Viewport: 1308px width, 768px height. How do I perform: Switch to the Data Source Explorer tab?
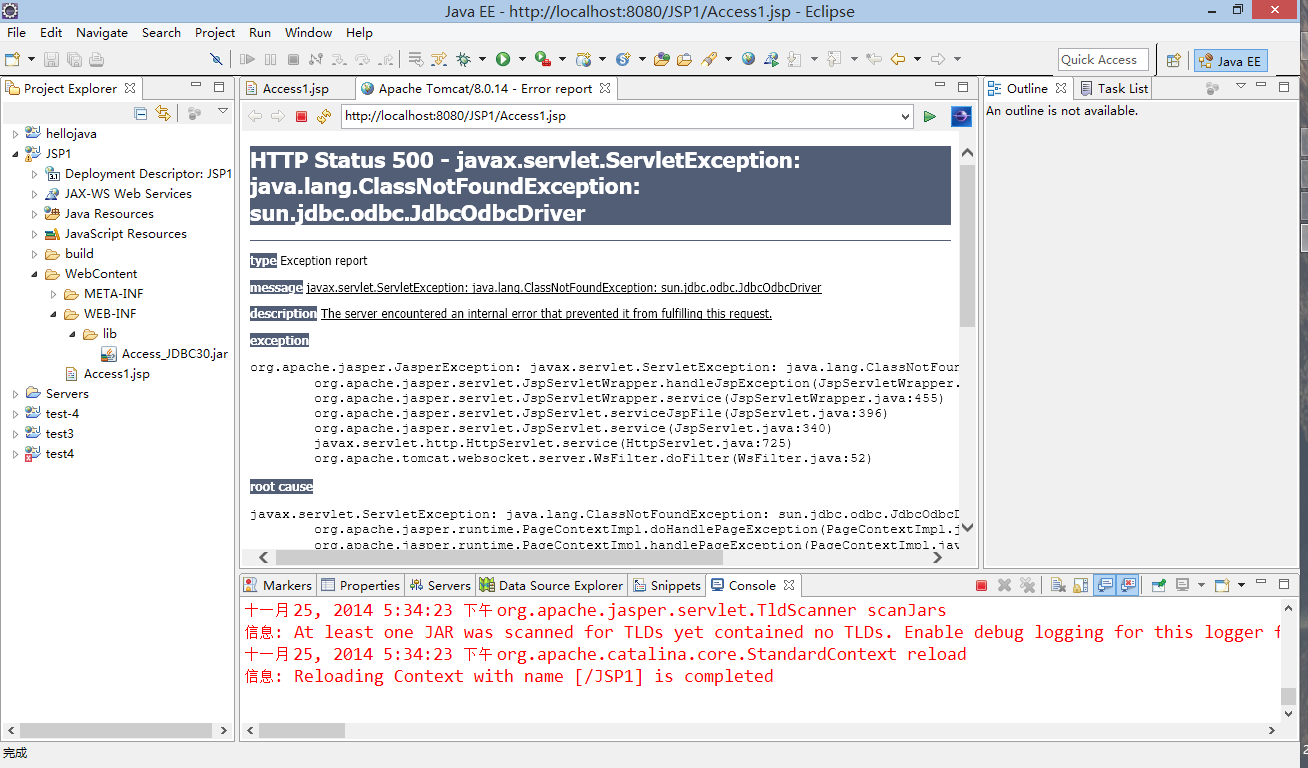click(552, 585)
